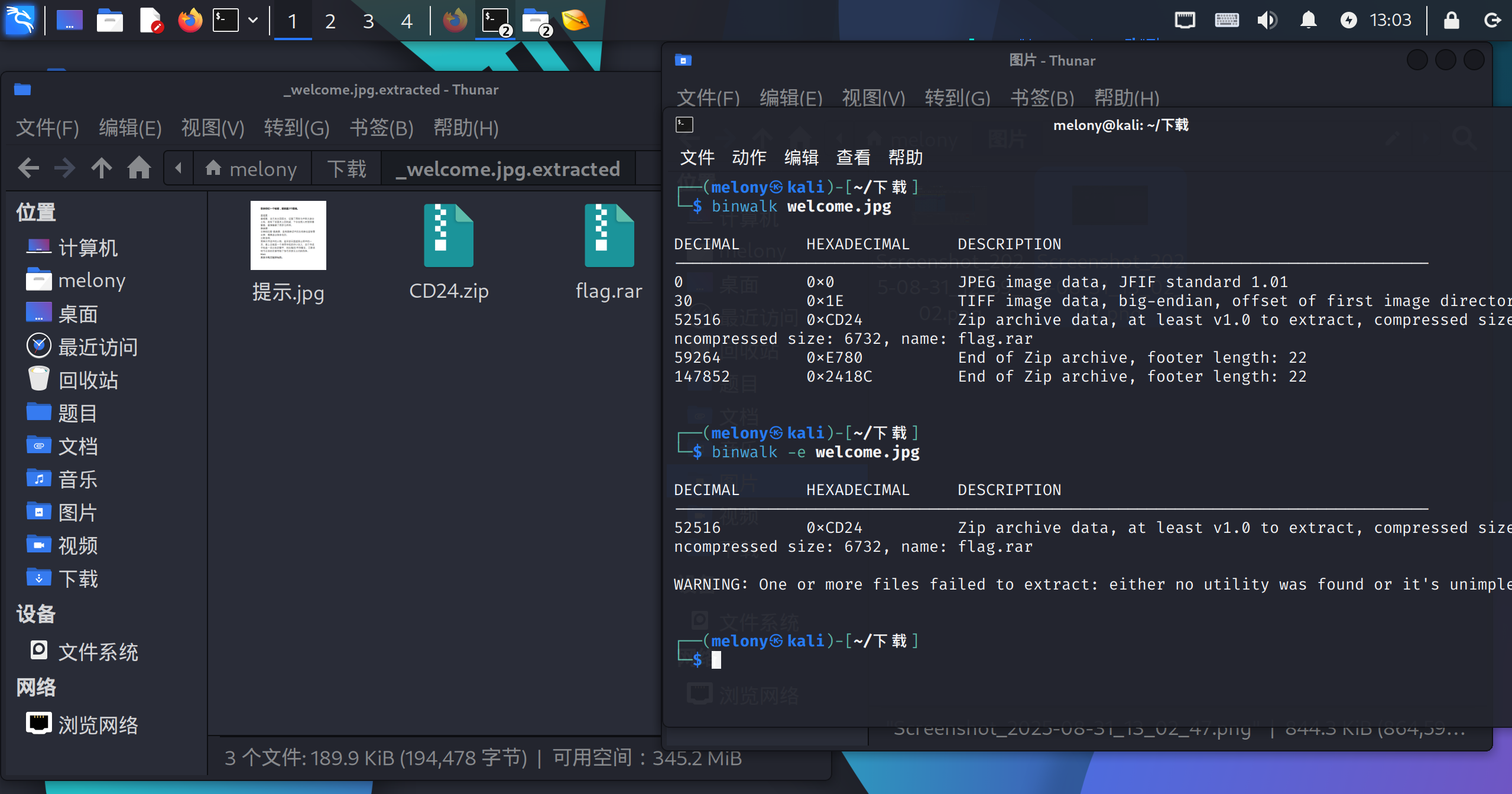Open the Kali applications menu icon
1512x794 pixels.
[20, 21]
